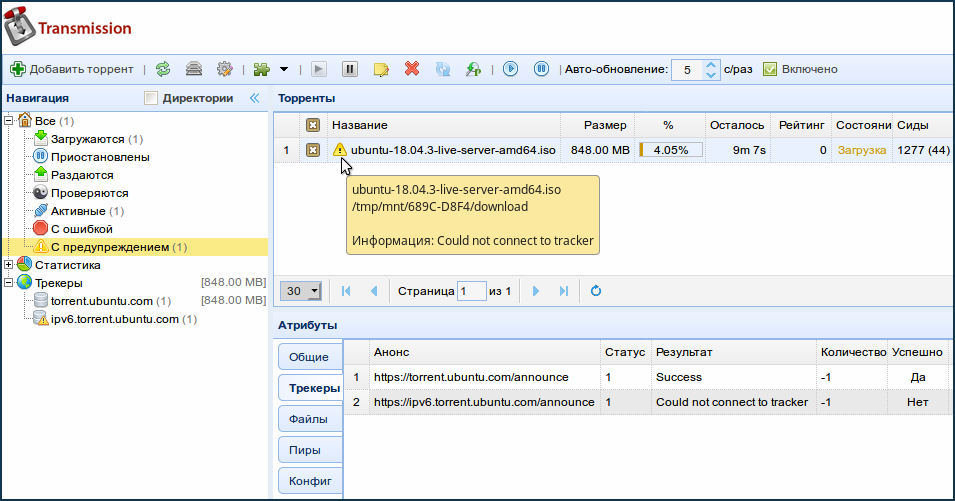Click the blue round start all icon

[x=510, y=69]
